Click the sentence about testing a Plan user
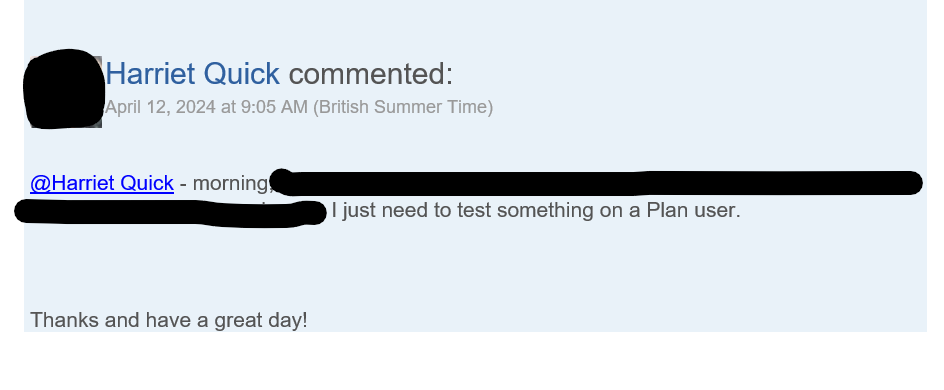Screen dimensions: 944x390 pyautogui.click(x=536, y=210)
